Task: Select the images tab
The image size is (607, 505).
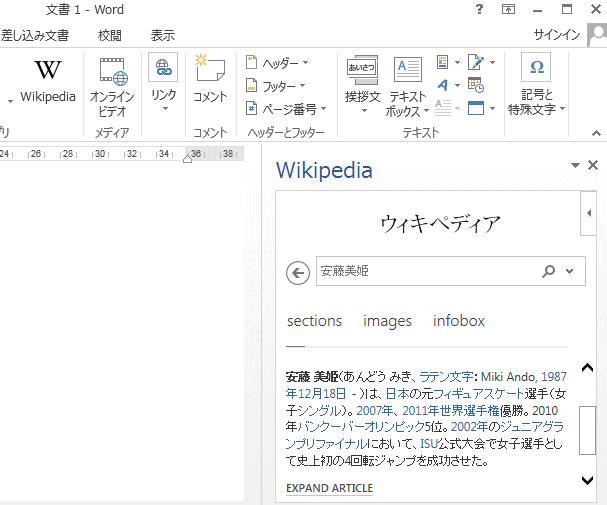Action: (387, 321)
